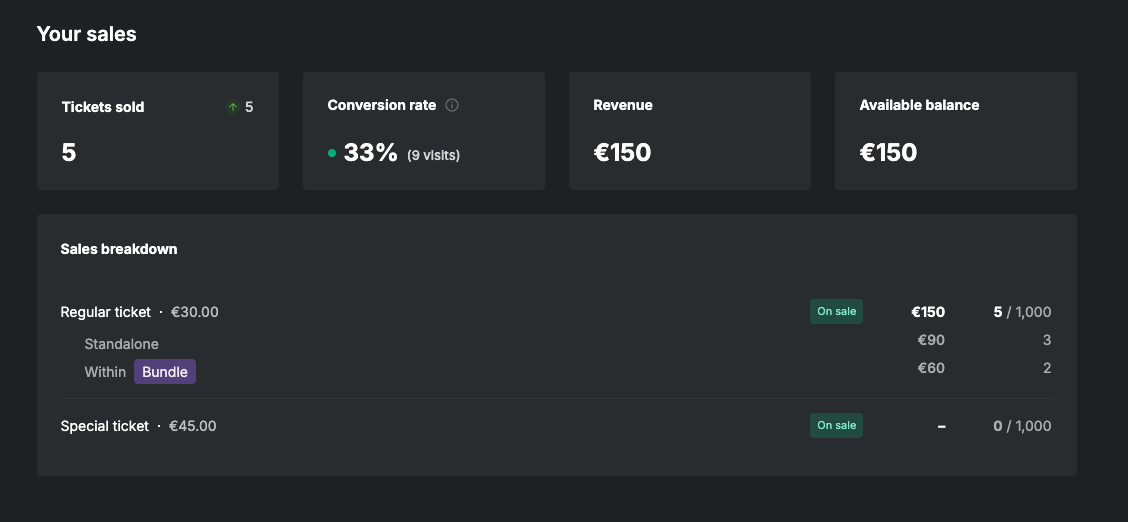Click the €60 Bundle revenue

click(931, 368)
